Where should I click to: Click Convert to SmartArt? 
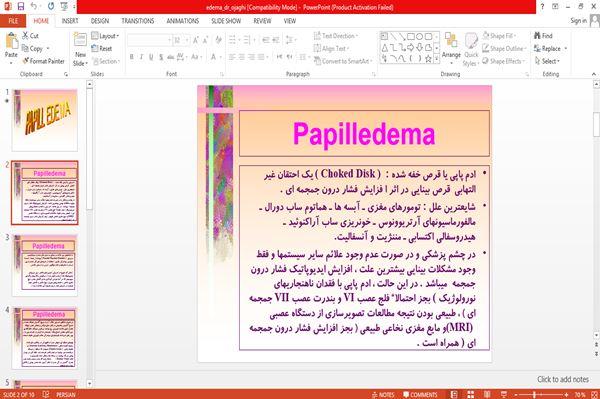click(342, 61)
